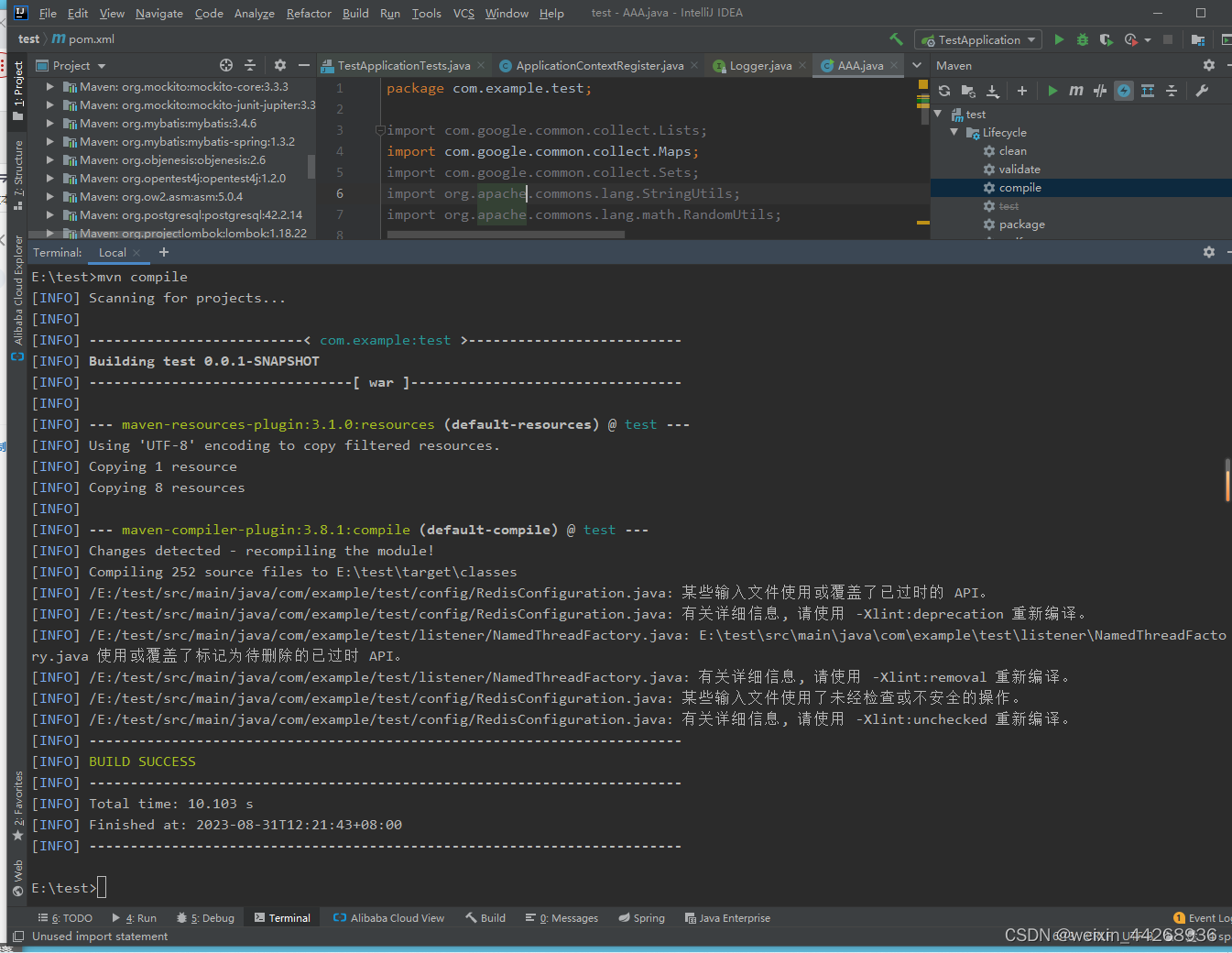The height and width of the screenshot is (953, 1232).
Task: Click the profiler run icon in main toolbar
Action: (1130, 39)
